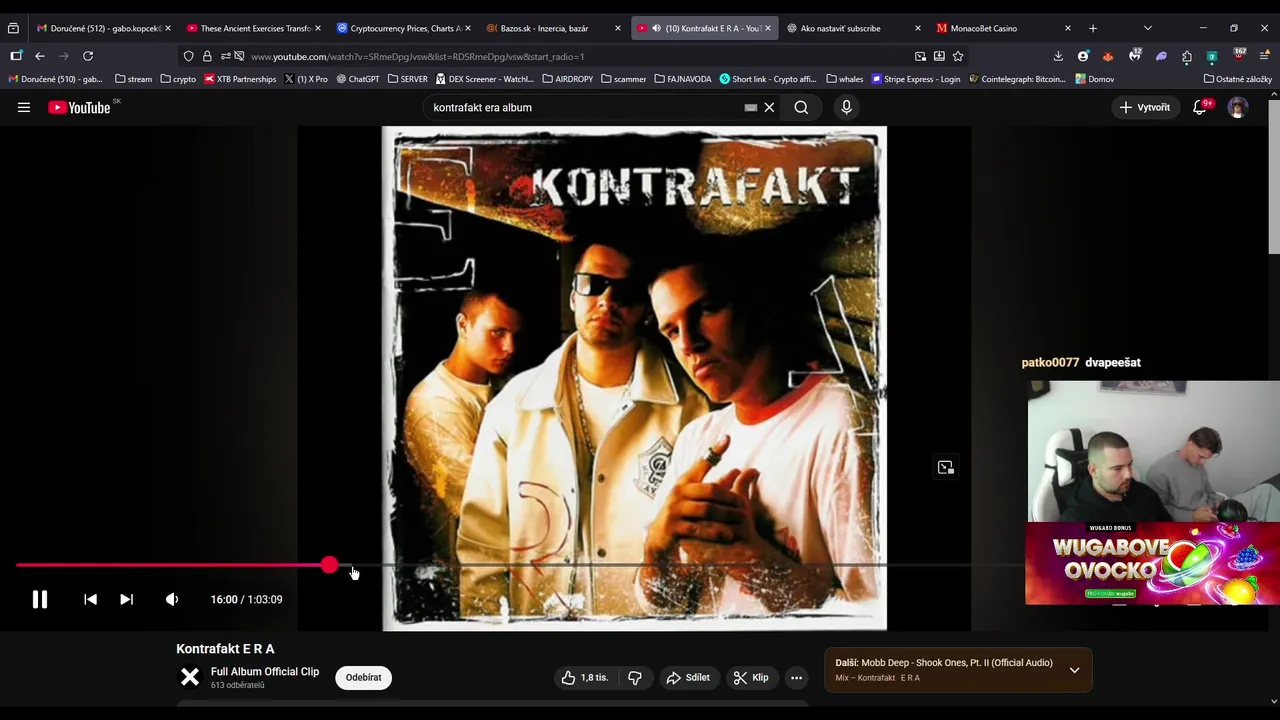
Task: List all tabs dropdown arrow
Action: click(x=1147, y=28)
